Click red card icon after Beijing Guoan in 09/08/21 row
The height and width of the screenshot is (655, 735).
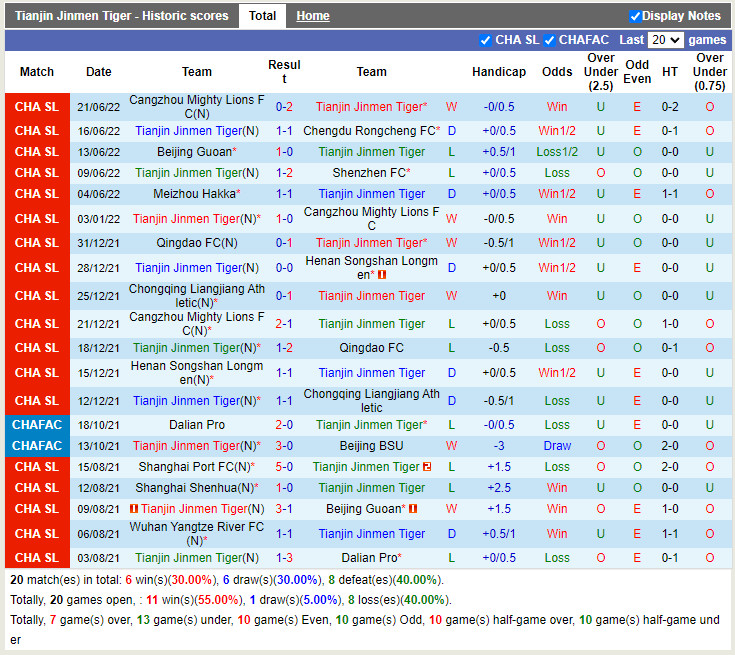[x=412, y=509]
